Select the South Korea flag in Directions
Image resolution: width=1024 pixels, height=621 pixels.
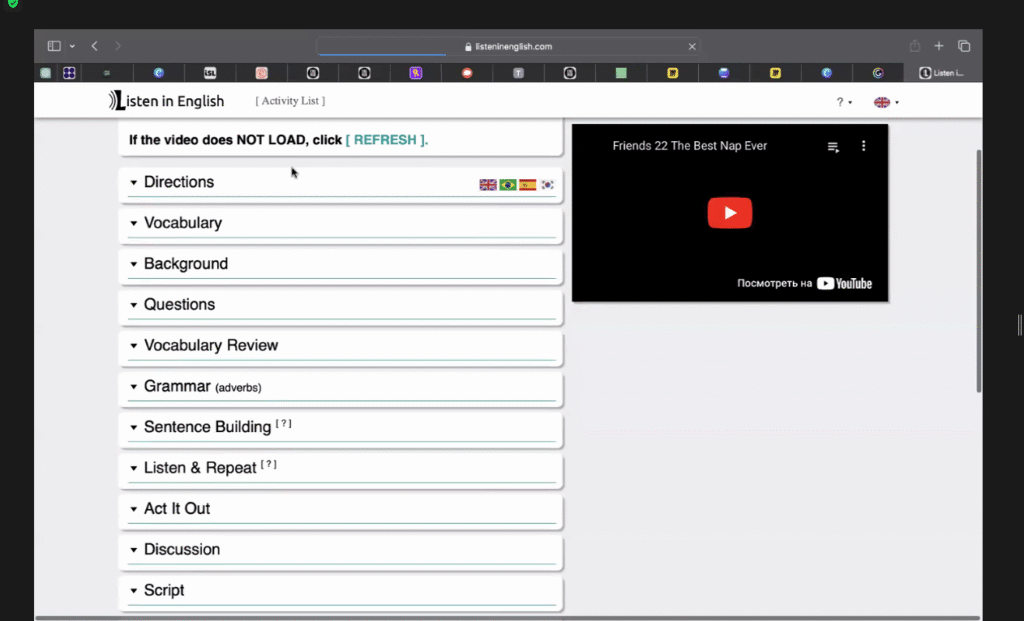point(547,185)
